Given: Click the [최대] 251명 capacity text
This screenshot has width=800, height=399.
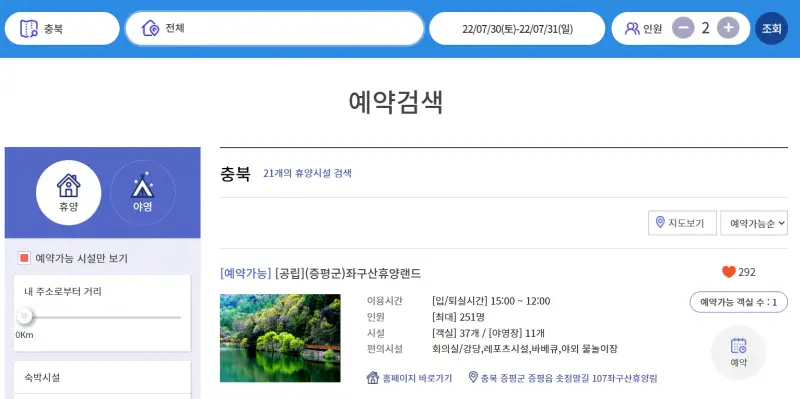Looking at the screenshot, I should (x=458, y=317).
